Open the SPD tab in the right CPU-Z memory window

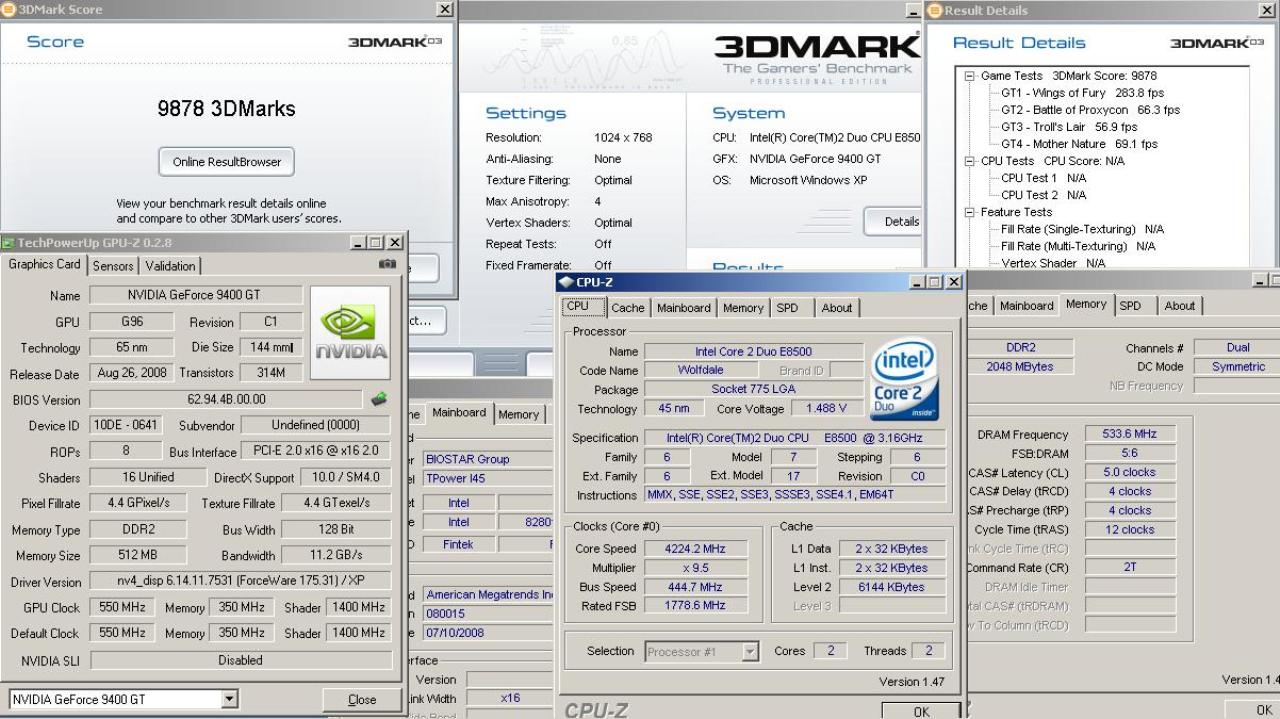coord(1131,306)
